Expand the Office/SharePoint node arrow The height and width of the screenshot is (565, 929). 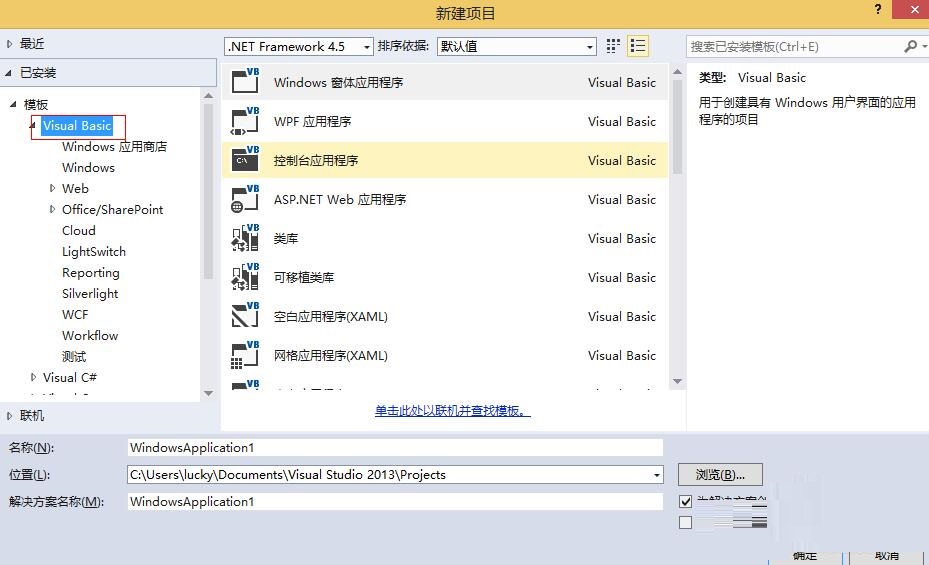pos(52,209)
